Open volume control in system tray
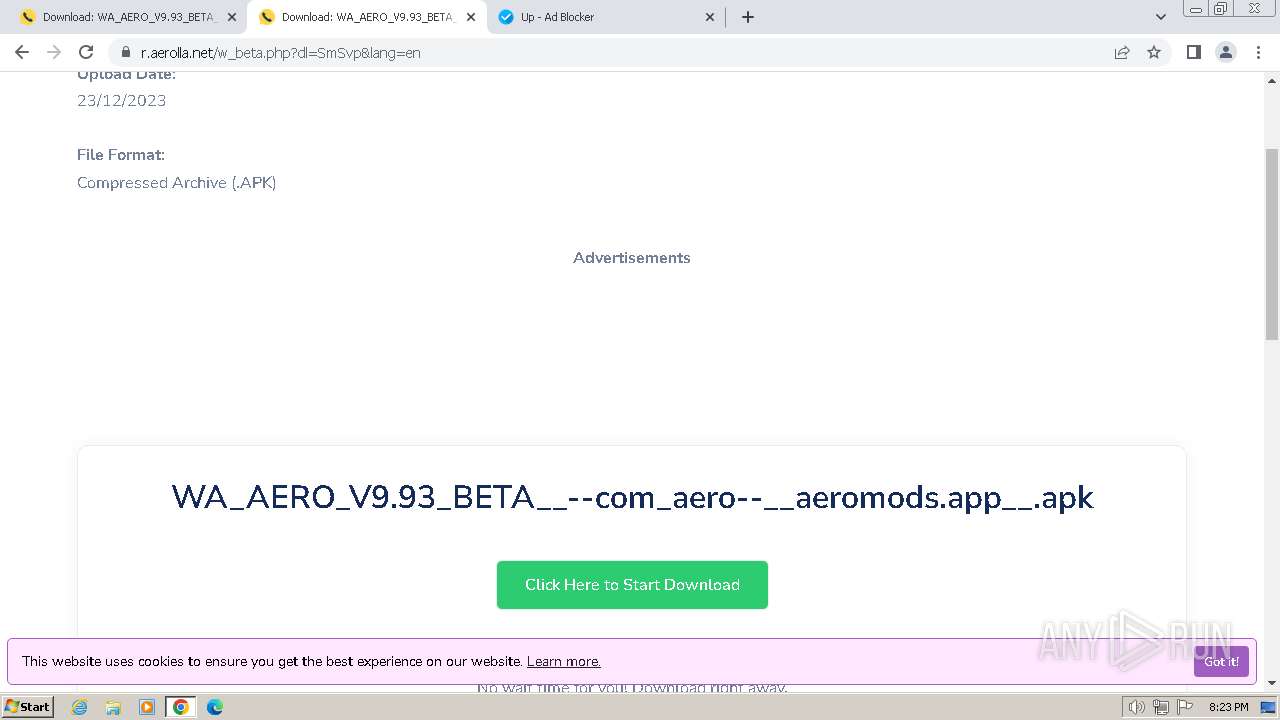 (x=1137, y=707)
